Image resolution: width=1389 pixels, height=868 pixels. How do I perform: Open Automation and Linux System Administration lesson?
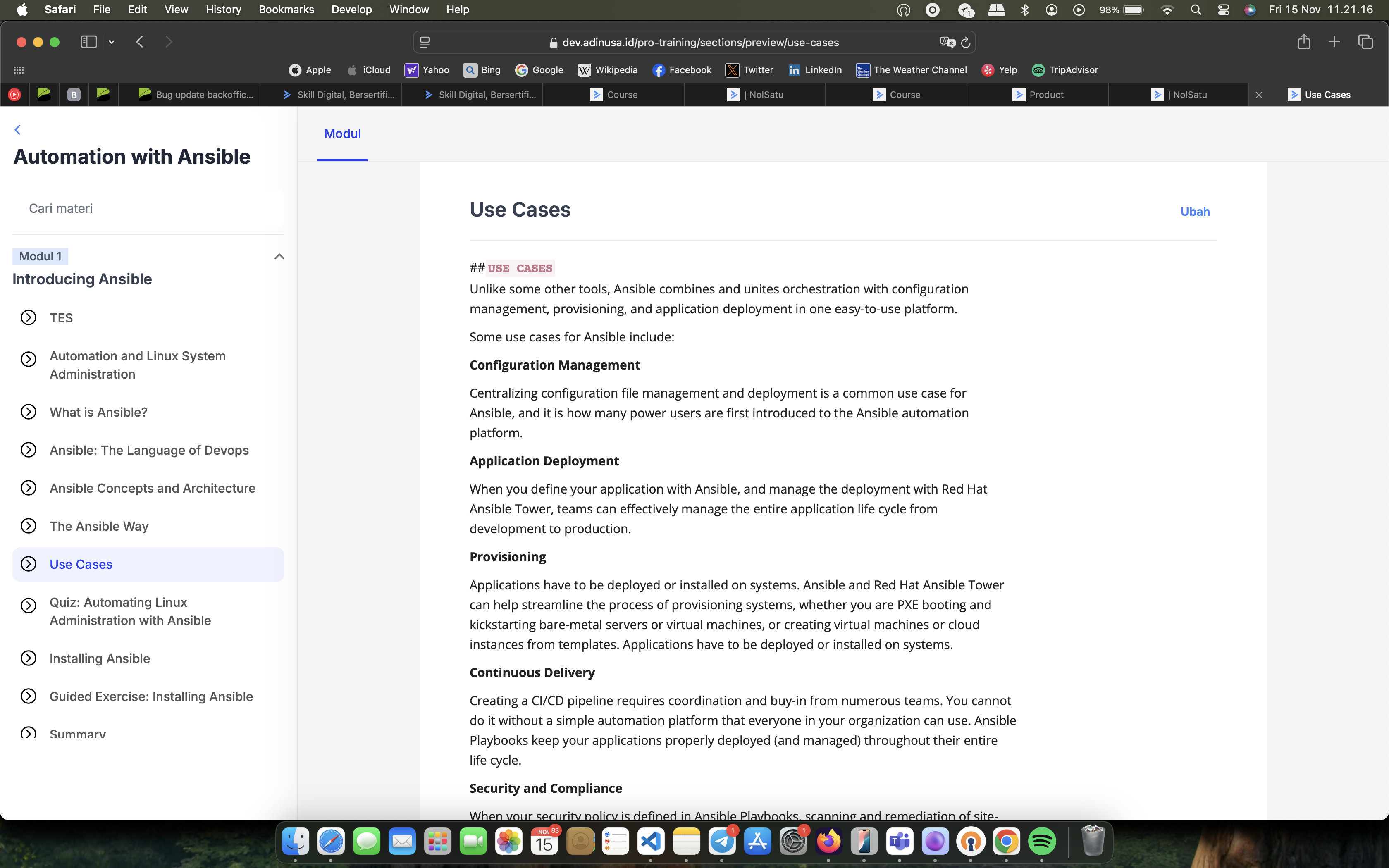coord(148,365)
